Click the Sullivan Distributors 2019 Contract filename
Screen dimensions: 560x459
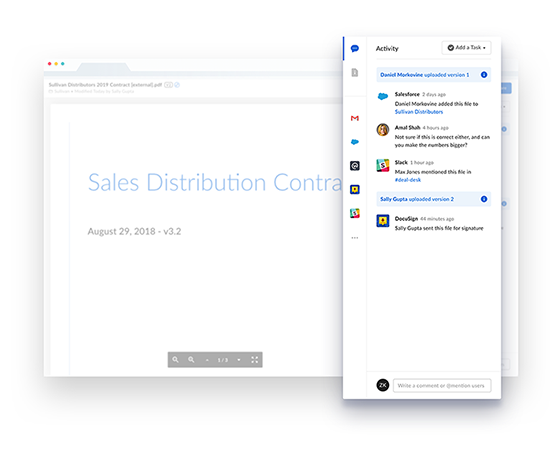pyautogui.click(x=105, y=85)
